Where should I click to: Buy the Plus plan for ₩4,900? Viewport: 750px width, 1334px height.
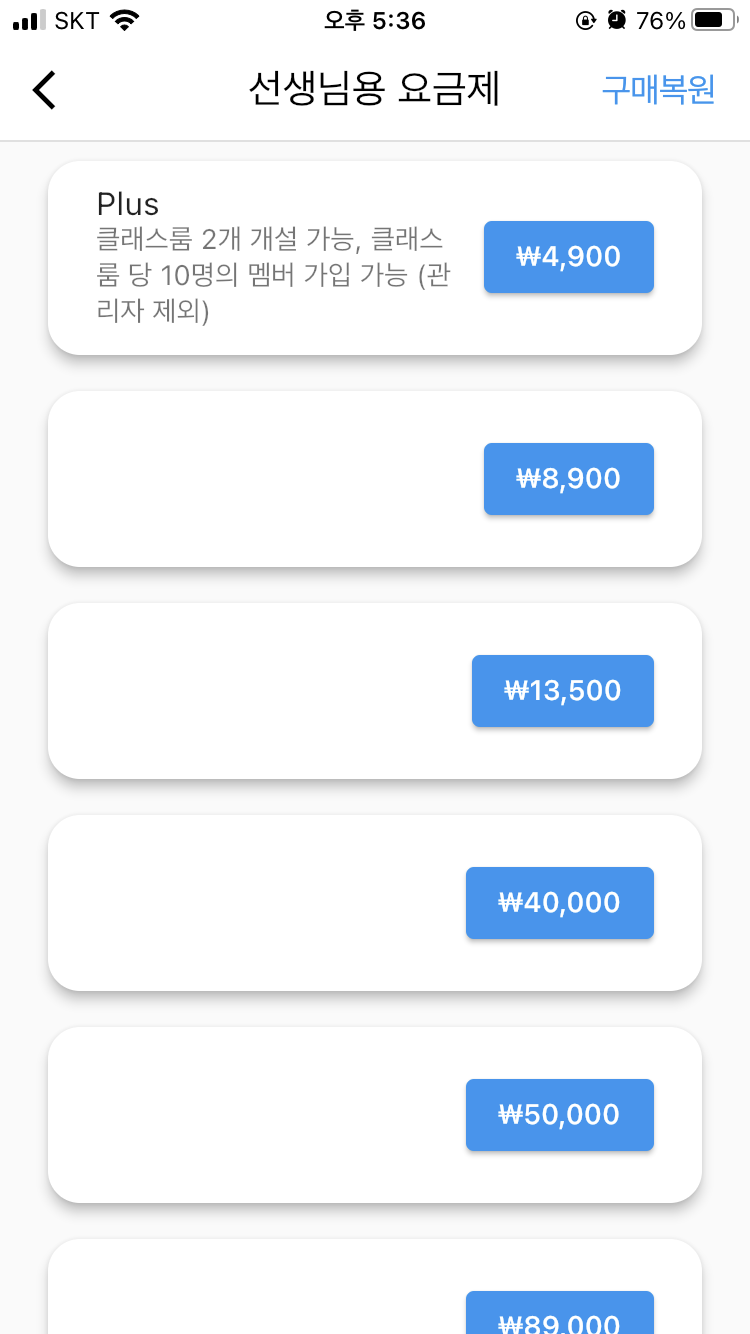click(x=569, y=257)
